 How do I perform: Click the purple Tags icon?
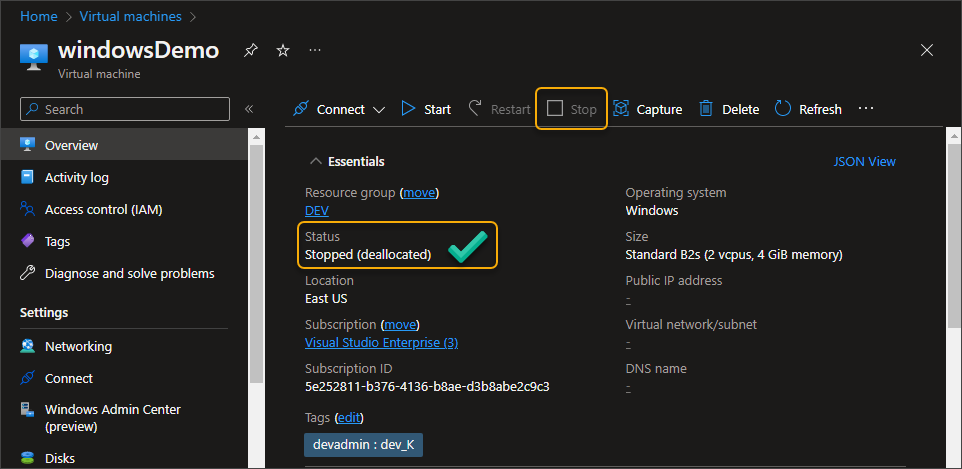point(28,241)
